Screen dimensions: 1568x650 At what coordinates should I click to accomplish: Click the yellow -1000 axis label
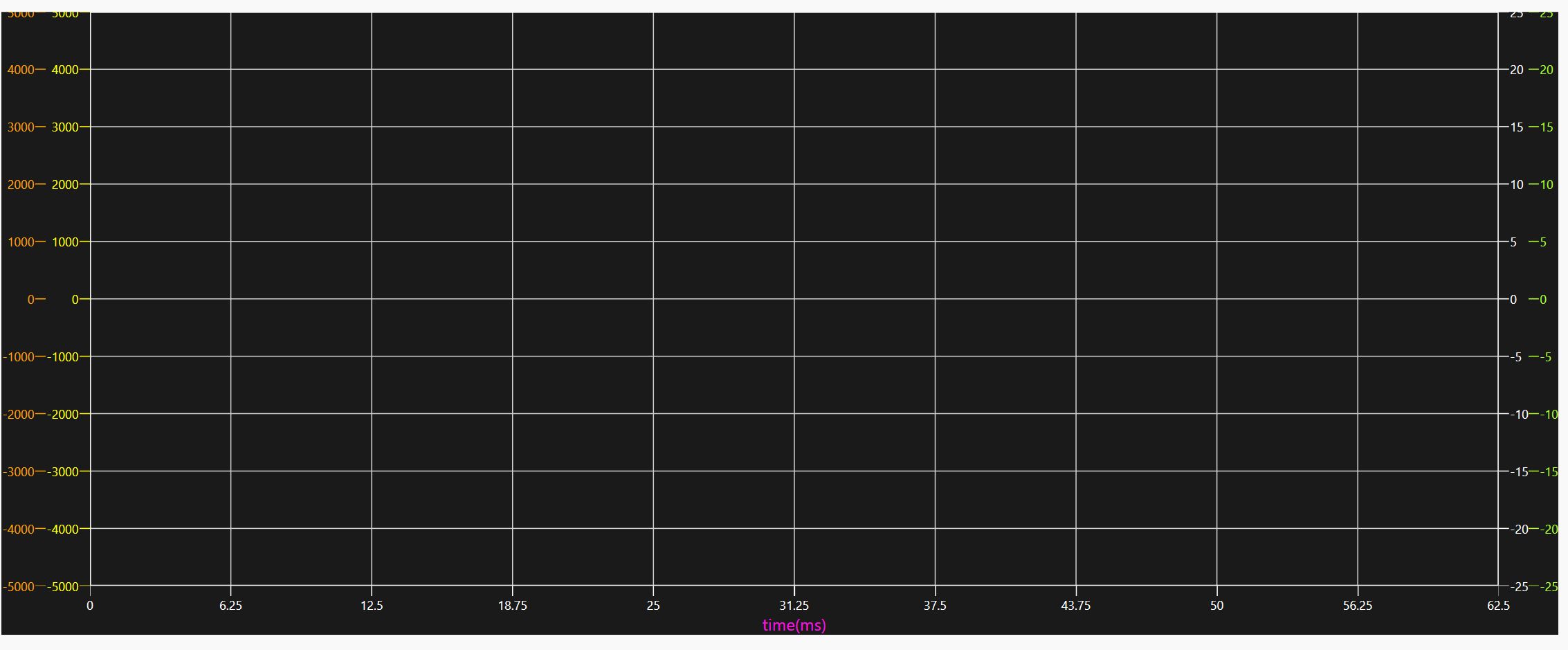coord(63,357)
